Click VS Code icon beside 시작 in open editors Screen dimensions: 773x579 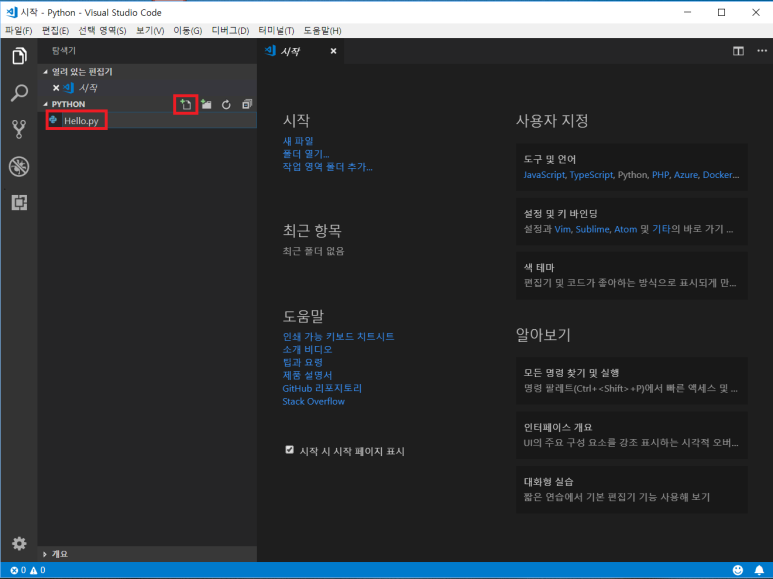click(69, 88)
